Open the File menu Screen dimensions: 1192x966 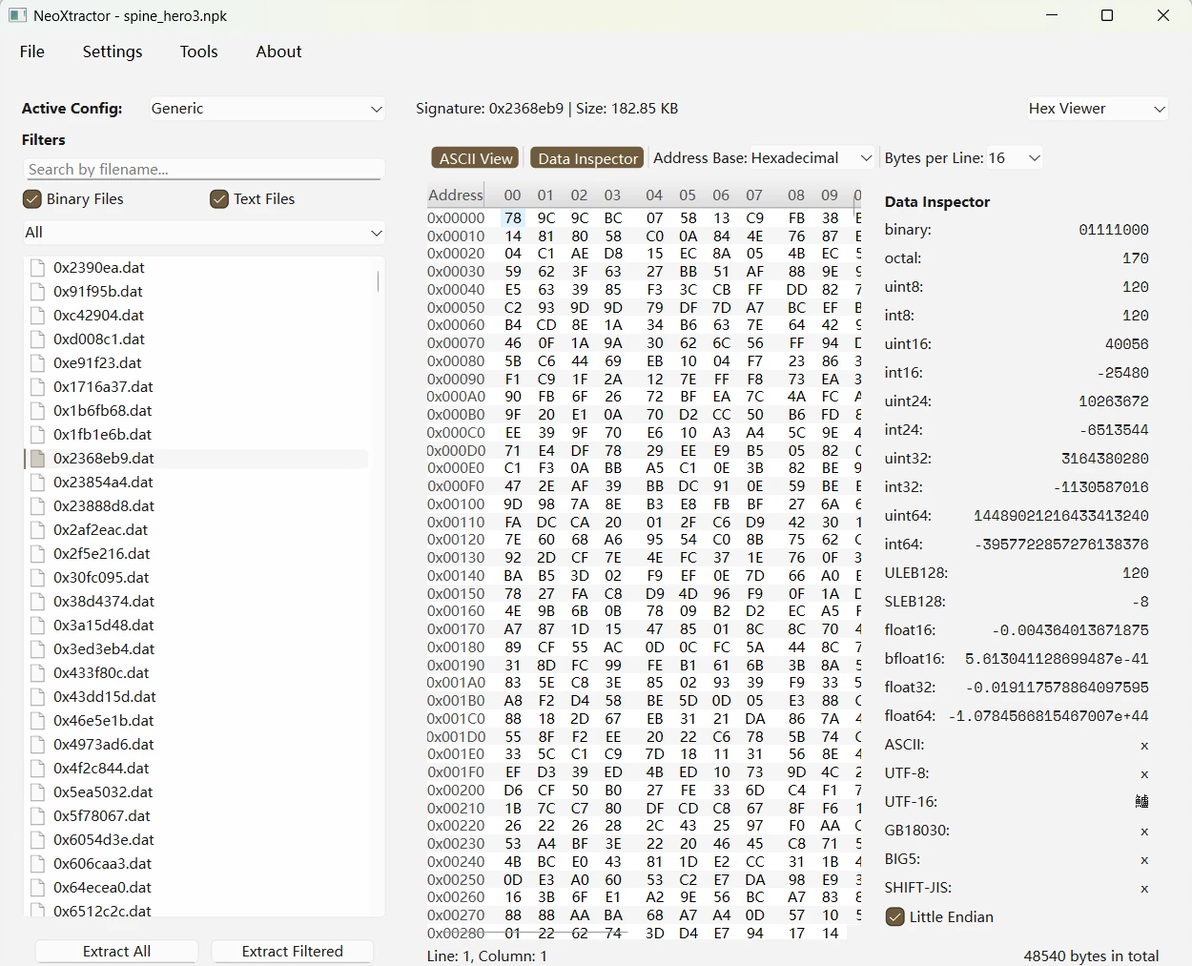click(32, 52)
